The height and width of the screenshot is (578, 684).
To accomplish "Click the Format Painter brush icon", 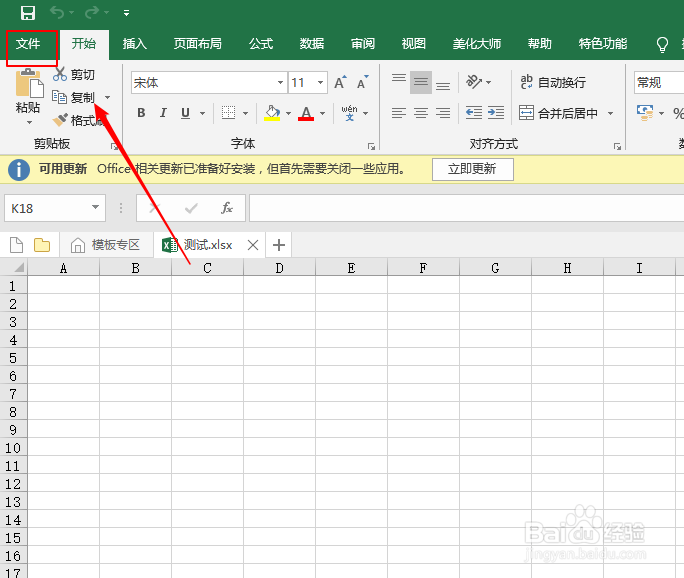I will pos(60,120).
